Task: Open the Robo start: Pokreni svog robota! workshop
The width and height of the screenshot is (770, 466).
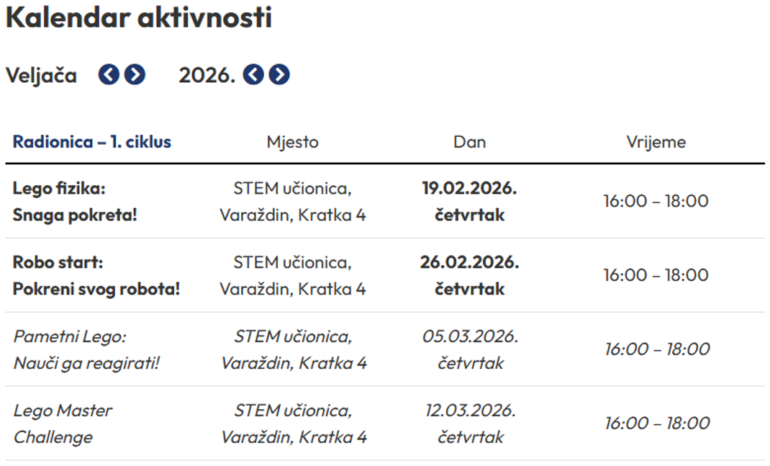Action: click(x=96, y=275)
